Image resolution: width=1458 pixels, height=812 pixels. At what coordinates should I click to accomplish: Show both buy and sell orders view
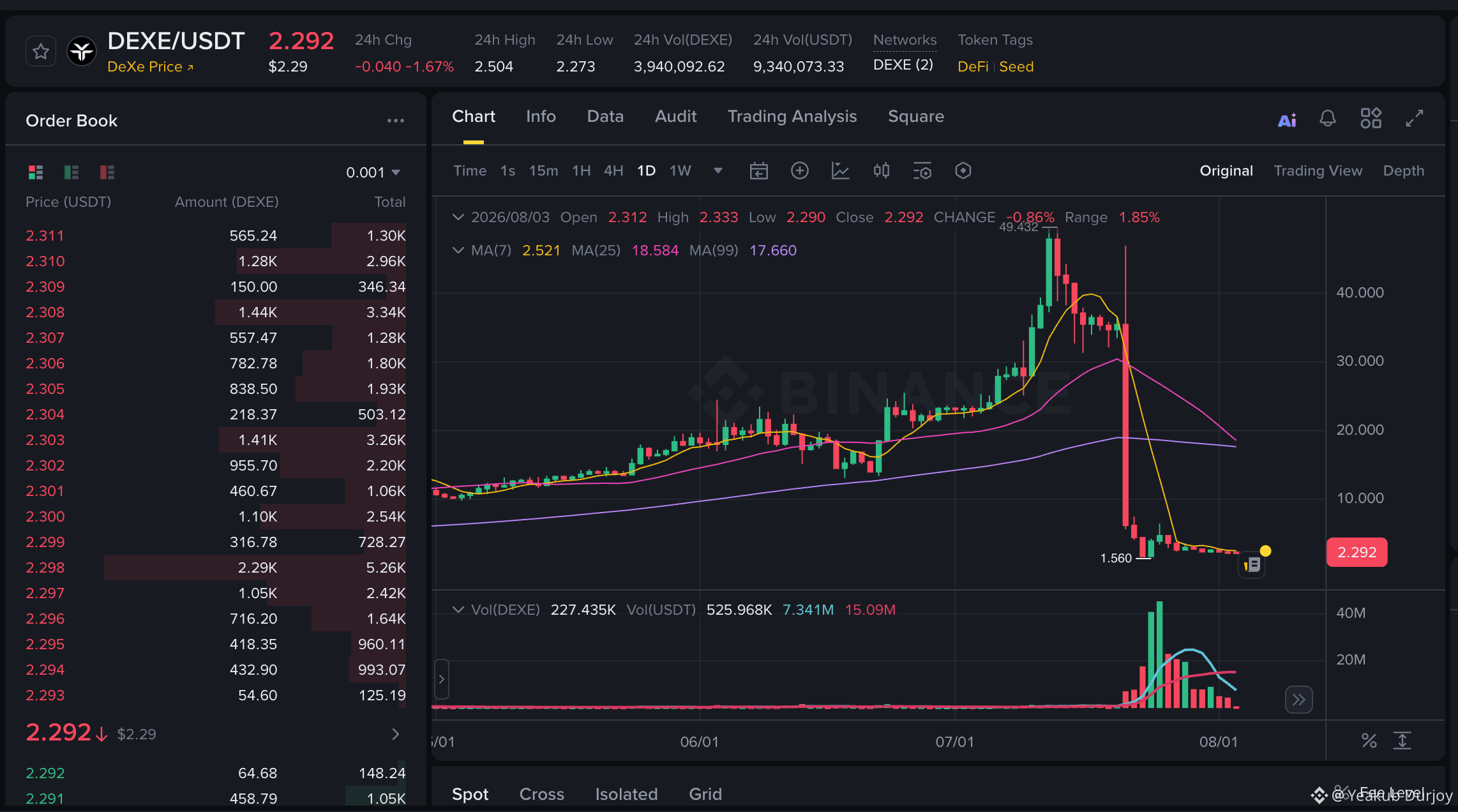[36, 172]
